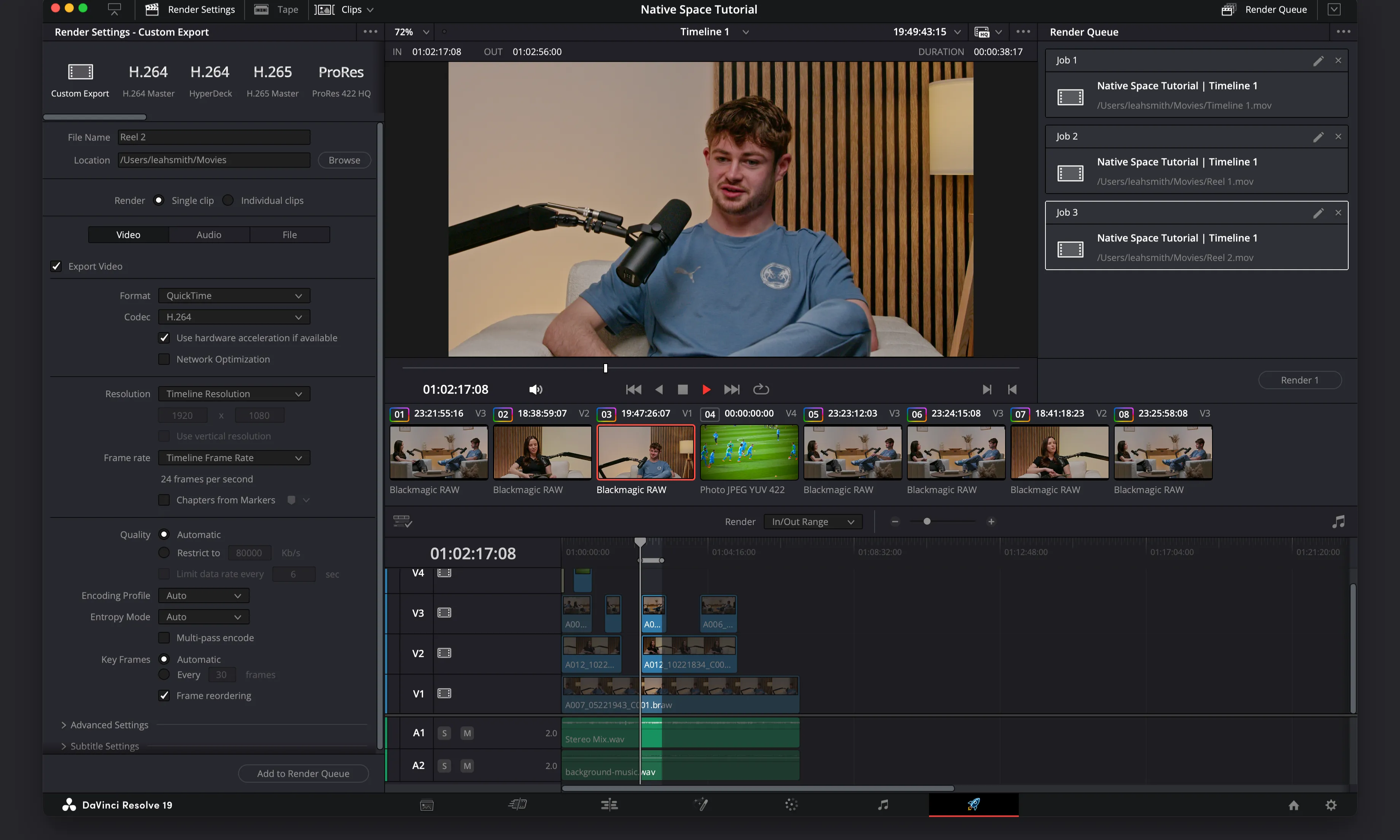Click the File Name input field
Screen dimensions: 1400x840
click(x=214, y=137)
